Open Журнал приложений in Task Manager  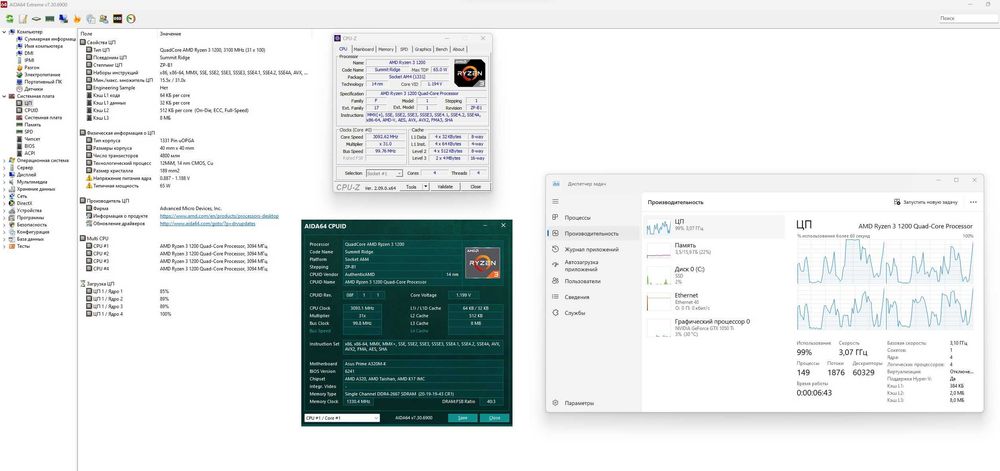pos(592,249)
